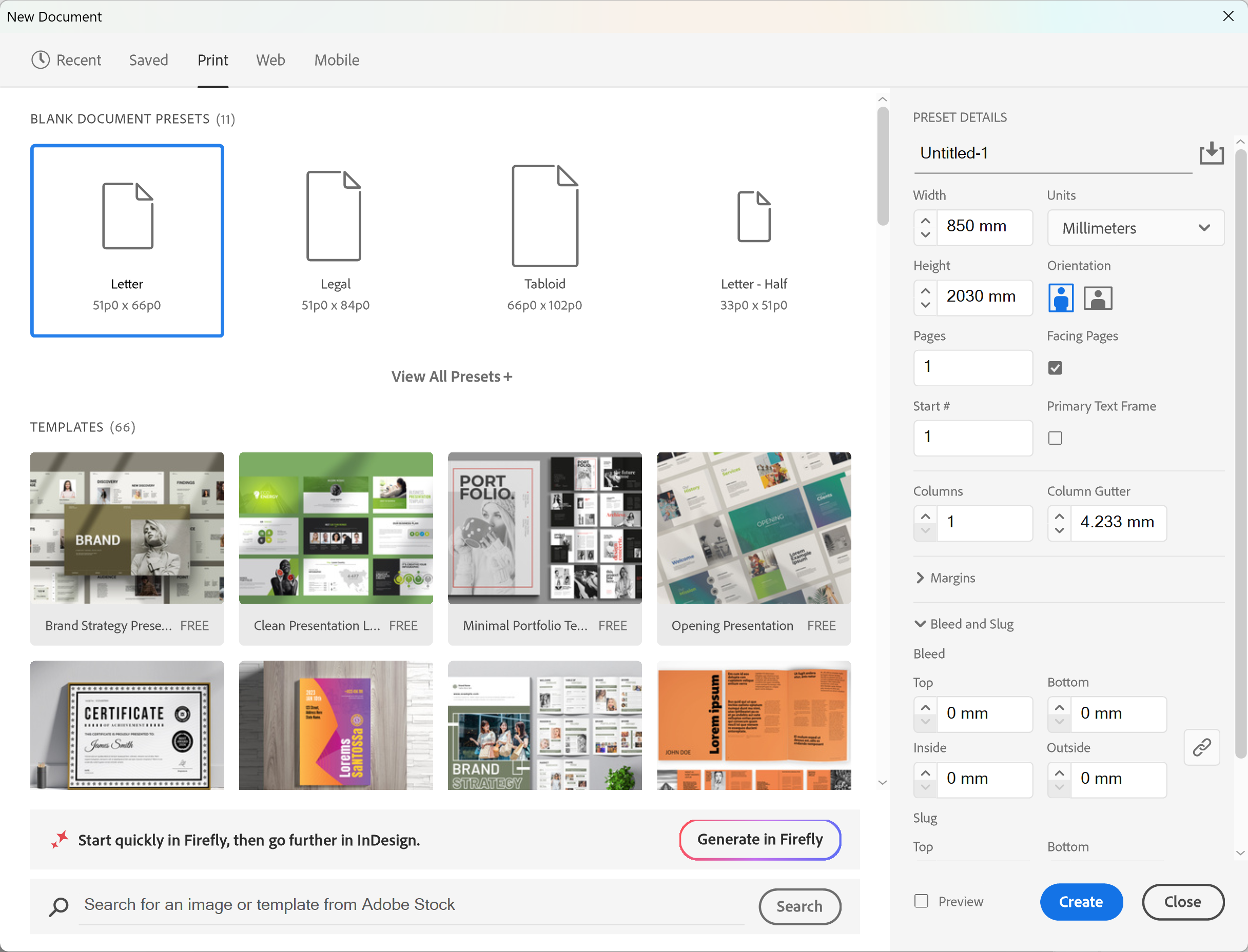The image size is (1248, 952).
Task: Click the Adobe Stock Search button
Action: (x=799, y=906)
